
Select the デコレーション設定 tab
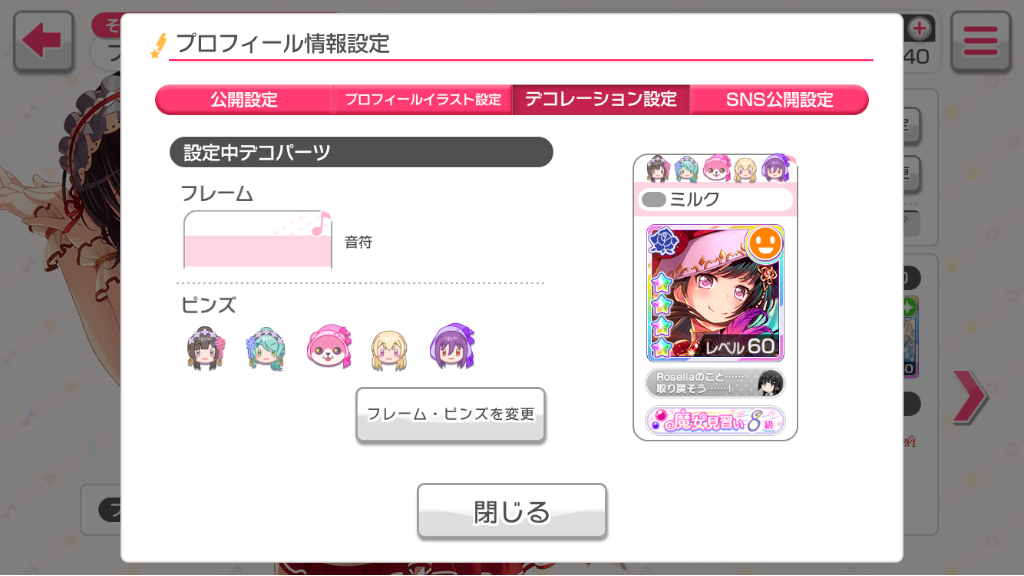pos(601,99)
